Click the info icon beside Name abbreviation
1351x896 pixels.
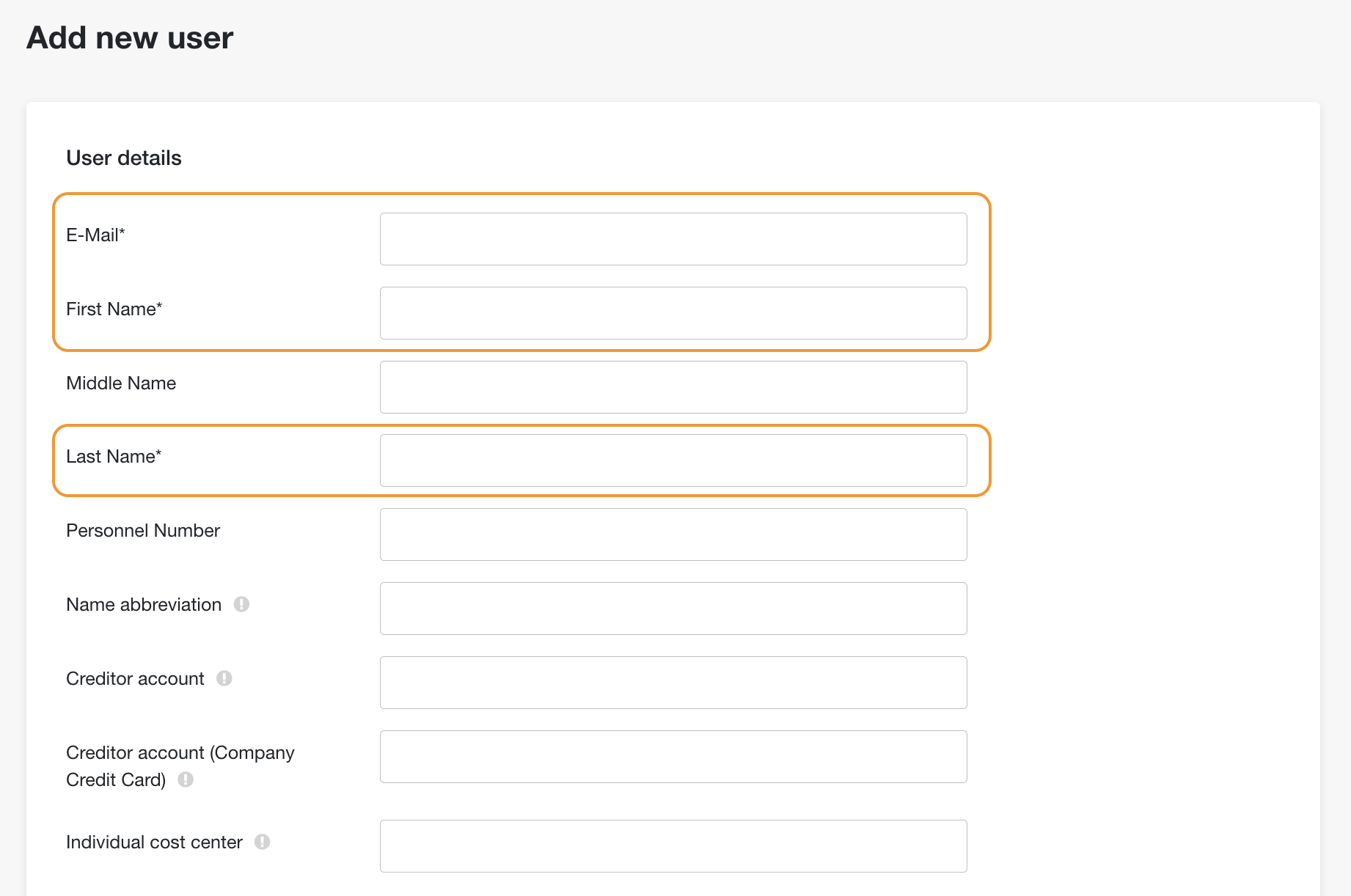(241, 604)
